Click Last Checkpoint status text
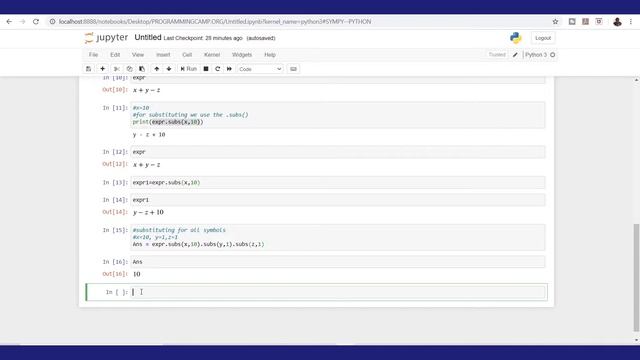The height and width of the screenshot is (360, 640). tap(203, 38)
